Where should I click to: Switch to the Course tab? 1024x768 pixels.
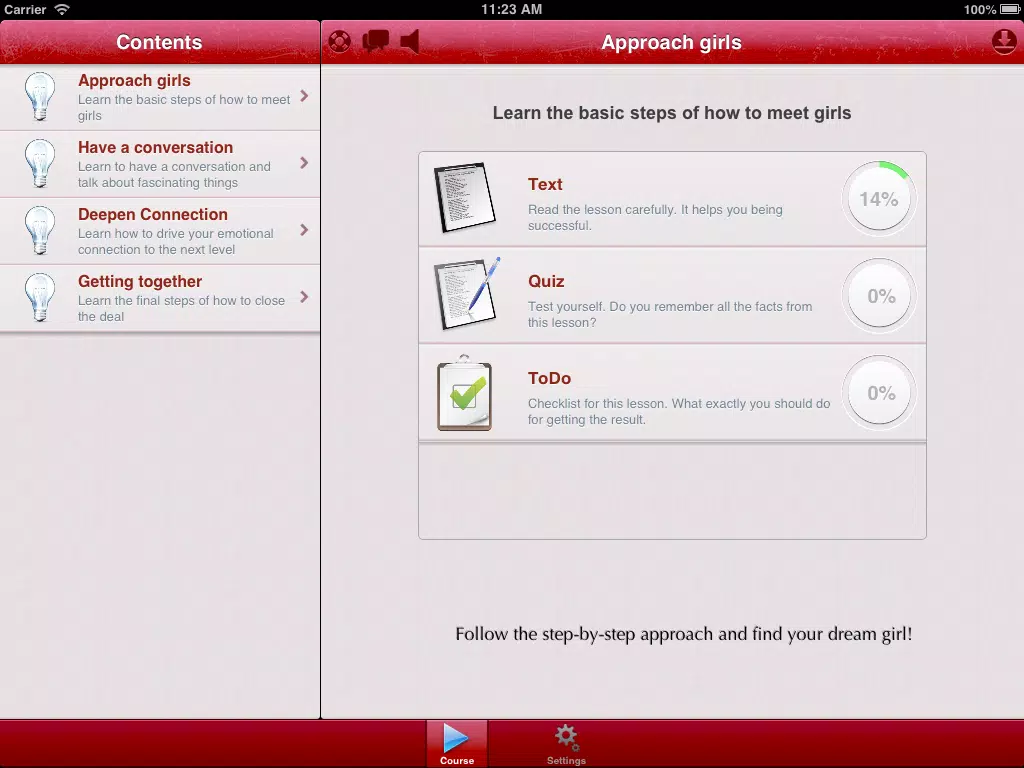pos(456,743)
